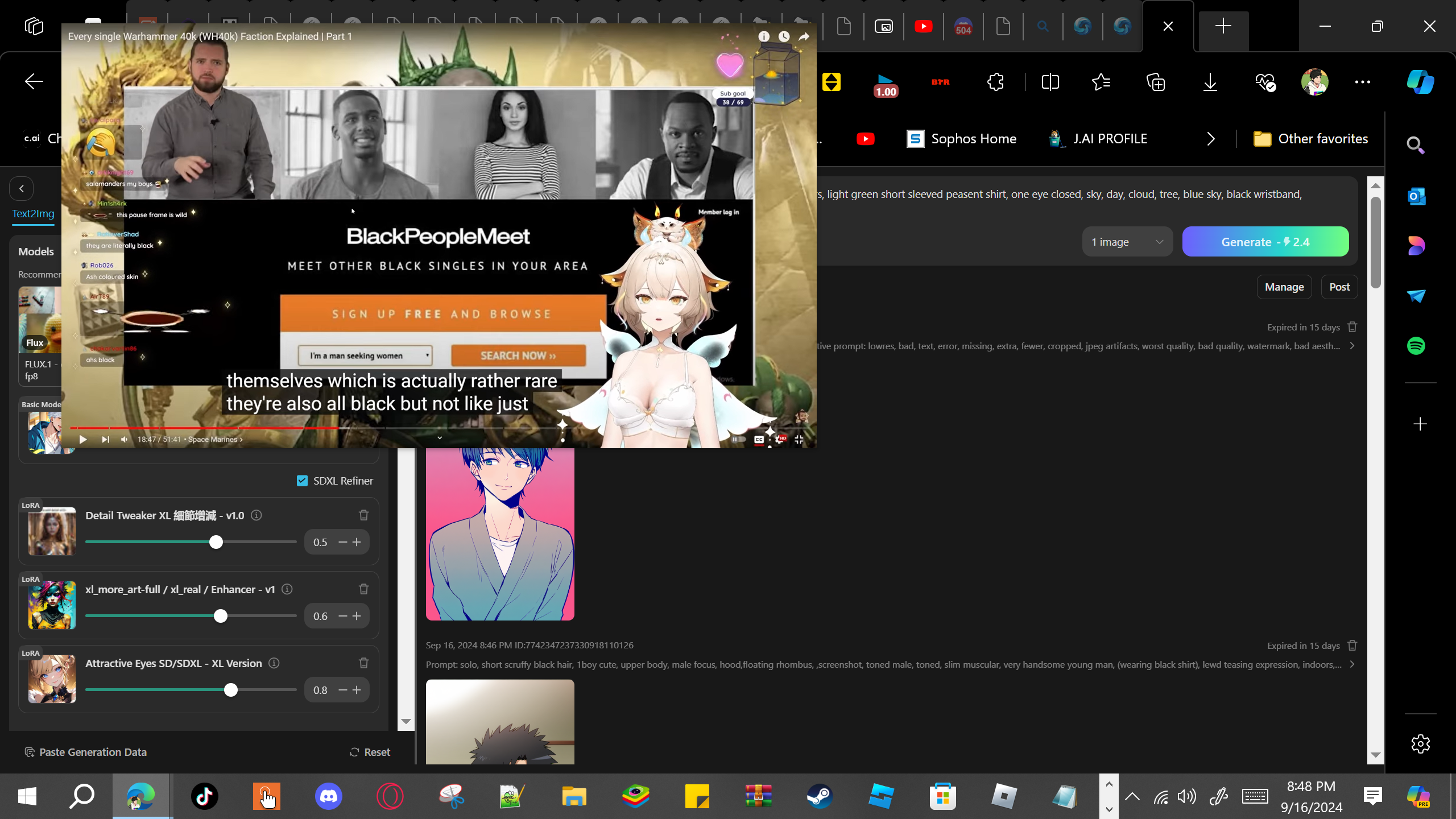Open the J.AI PROFILE bookmark
Viewport: 1456px width, 819px height.
point(1098,139)
